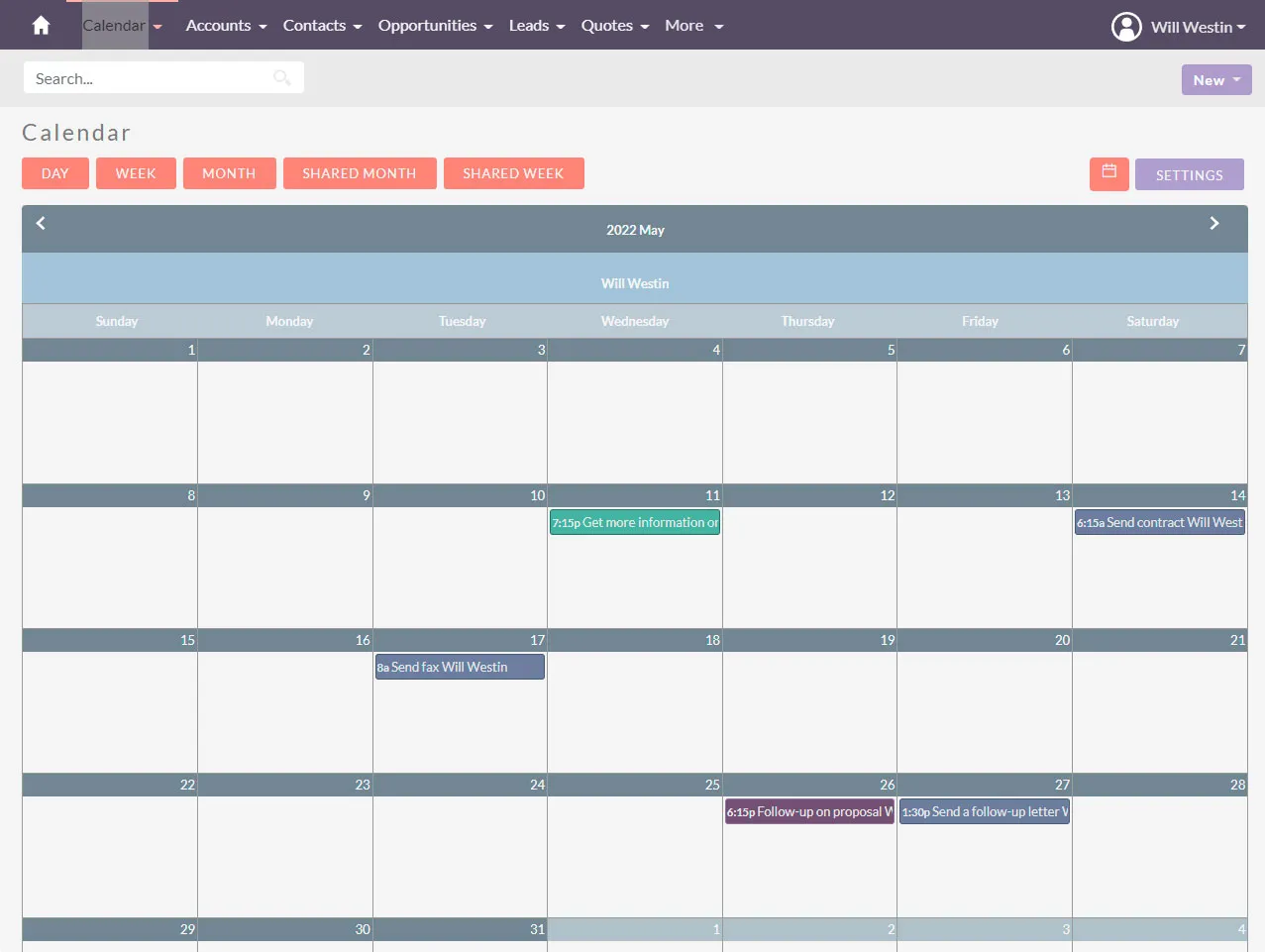The width and height of the screenshot is (1265, 952).
Task: Click in the Search input field
Action: (149, 78)
